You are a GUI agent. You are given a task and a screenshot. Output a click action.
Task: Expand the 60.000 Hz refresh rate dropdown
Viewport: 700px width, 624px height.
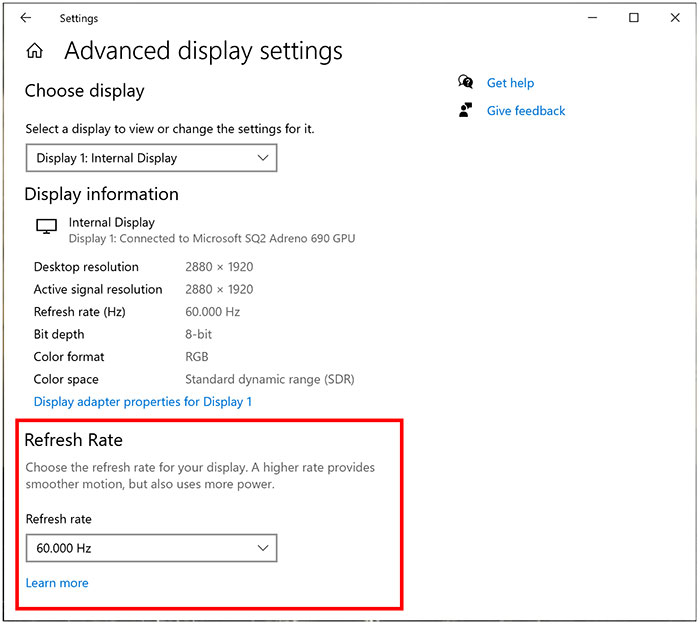click(151, 548)
